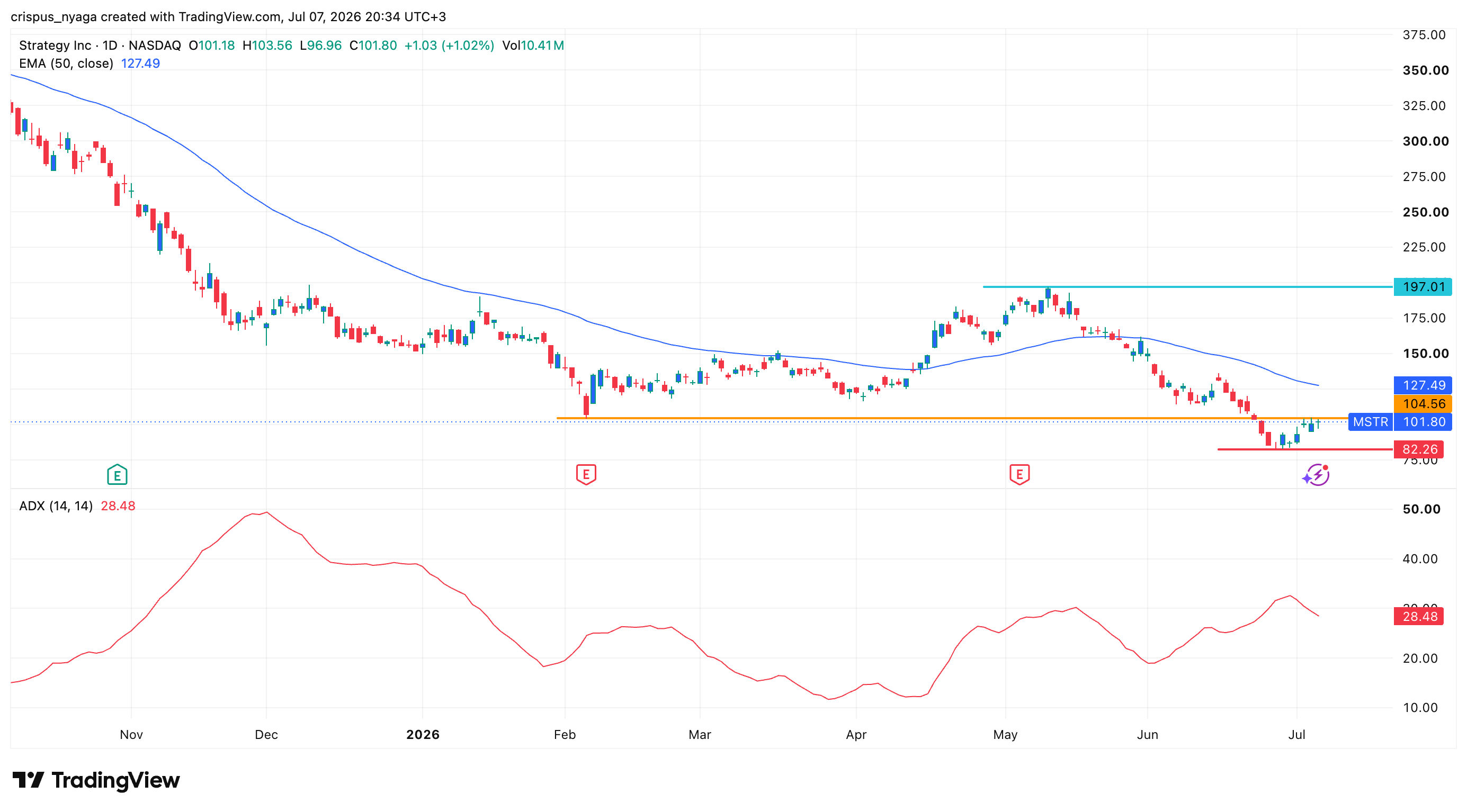Click the red 82.26 price label
The width and height of the screenshot is (1467, 812).
click(x=1419, y=449)
